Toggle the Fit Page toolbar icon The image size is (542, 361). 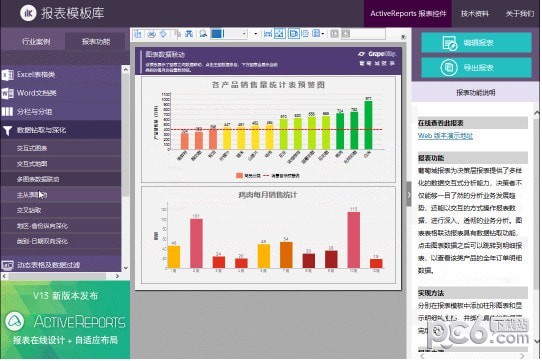coord(279,34)
